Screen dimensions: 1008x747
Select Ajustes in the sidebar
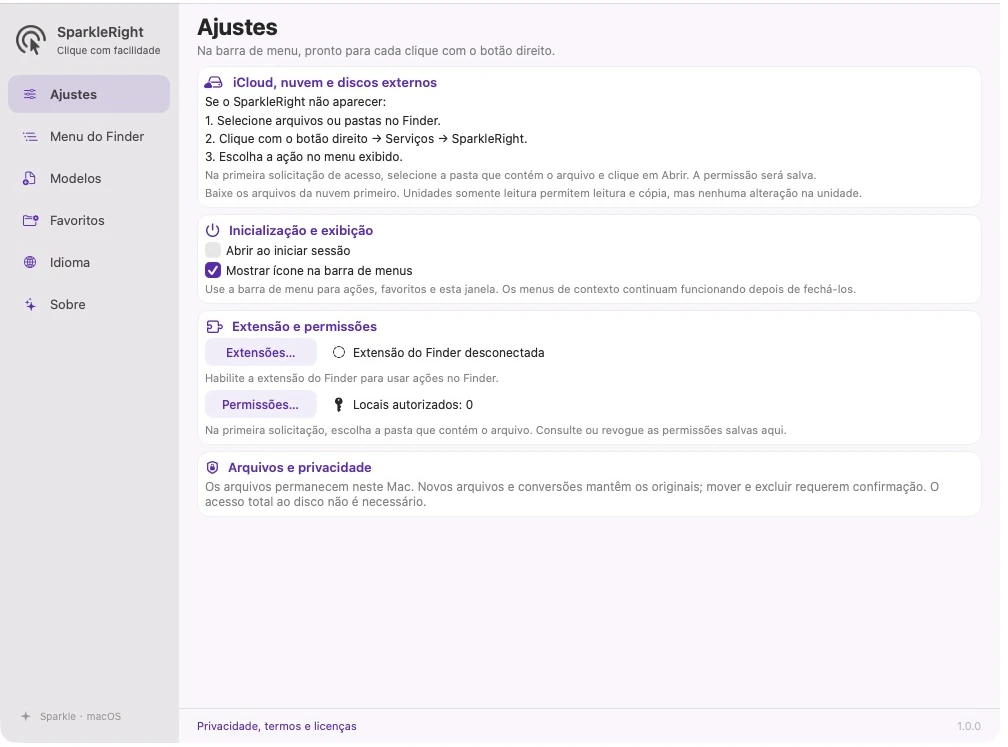click(89, 94)
